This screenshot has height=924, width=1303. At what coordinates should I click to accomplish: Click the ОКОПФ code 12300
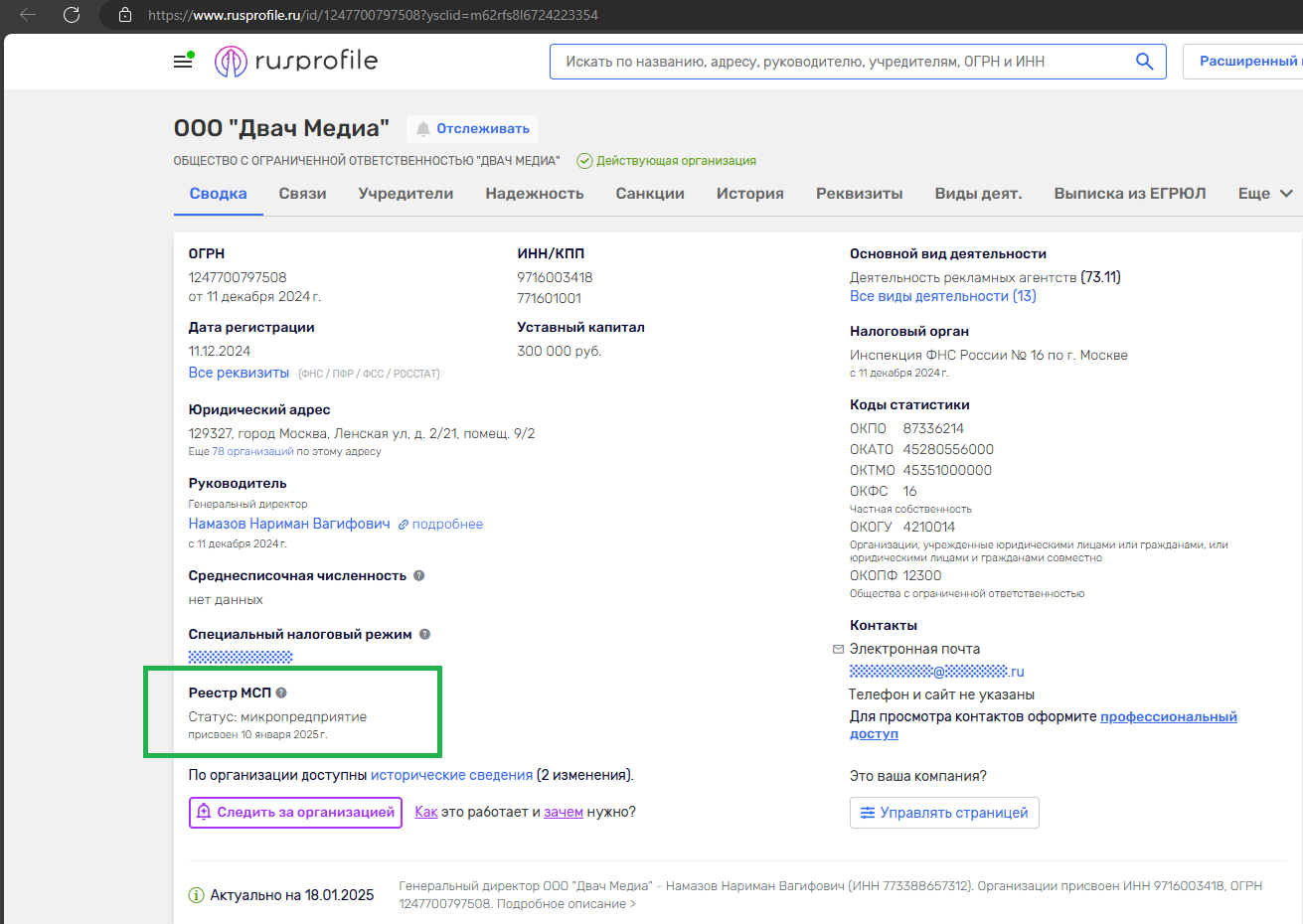[922, 575]
